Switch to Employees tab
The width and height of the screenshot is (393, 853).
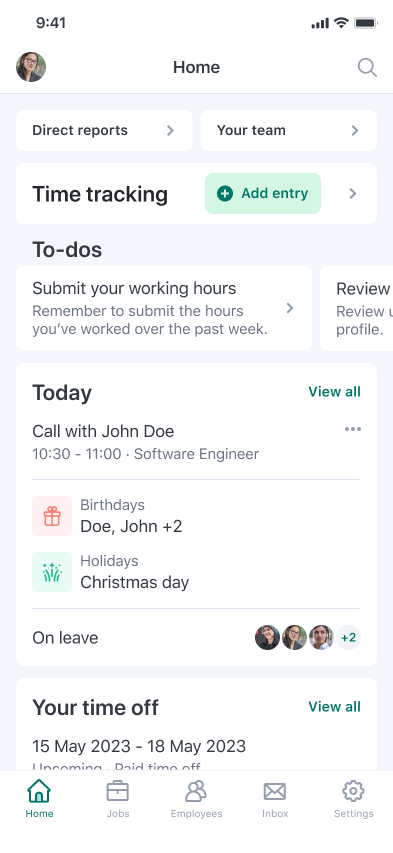[x=196, y=799]
